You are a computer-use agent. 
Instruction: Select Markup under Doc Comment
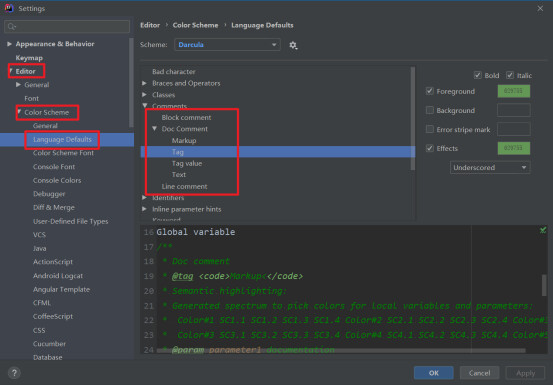click(x=184, y=140)
